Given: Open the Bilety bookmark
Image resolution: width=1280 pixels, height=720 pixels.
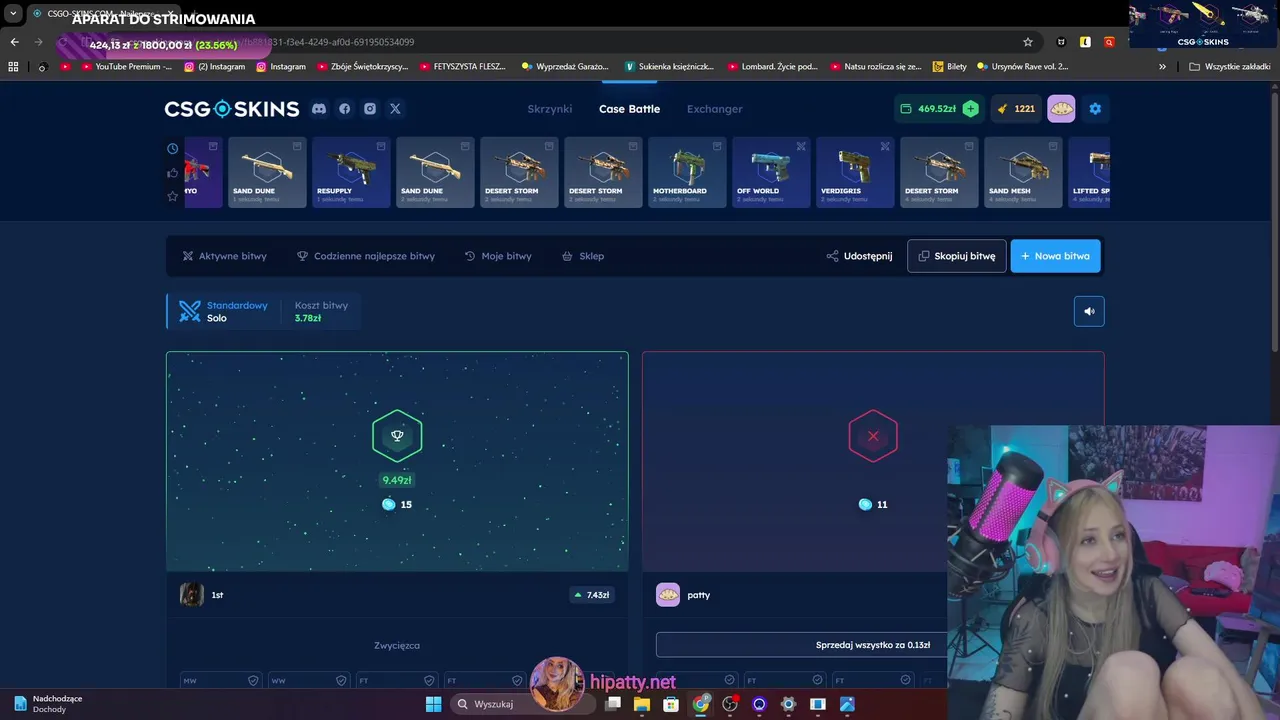Looking at the screenshot, I should (950, 67).
